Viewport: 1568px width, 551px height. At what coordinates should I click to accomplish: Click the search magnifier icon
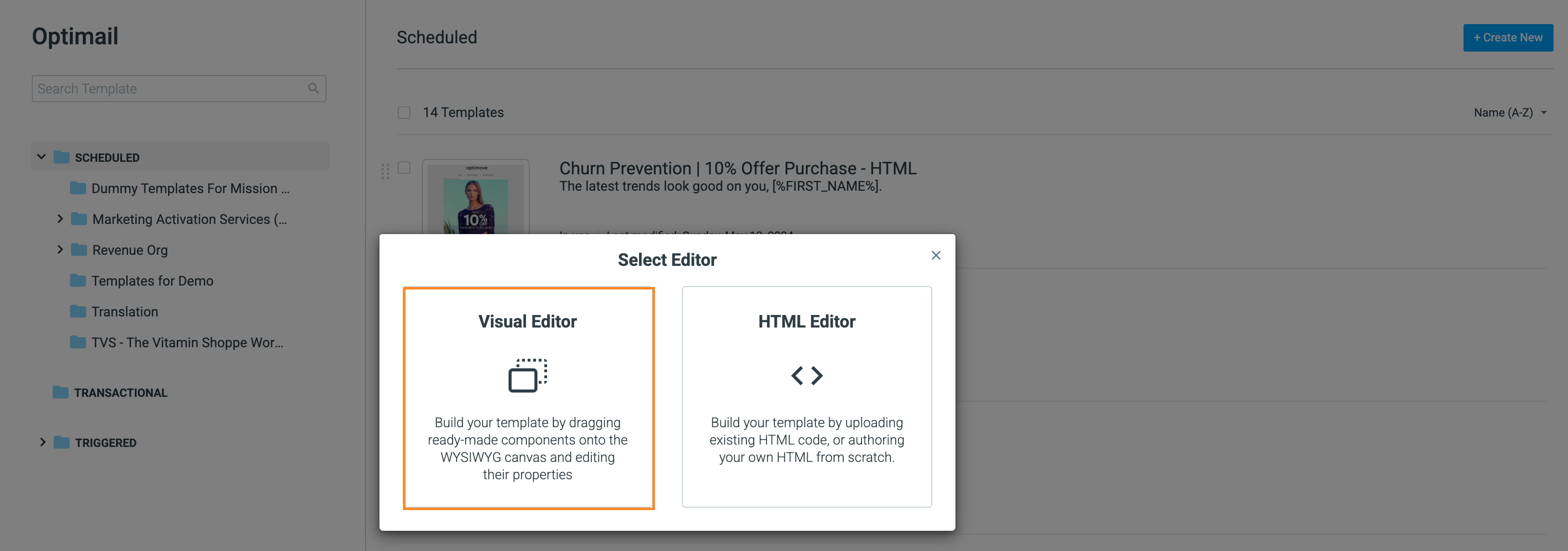pyautogui.click(x=314, y=88)
